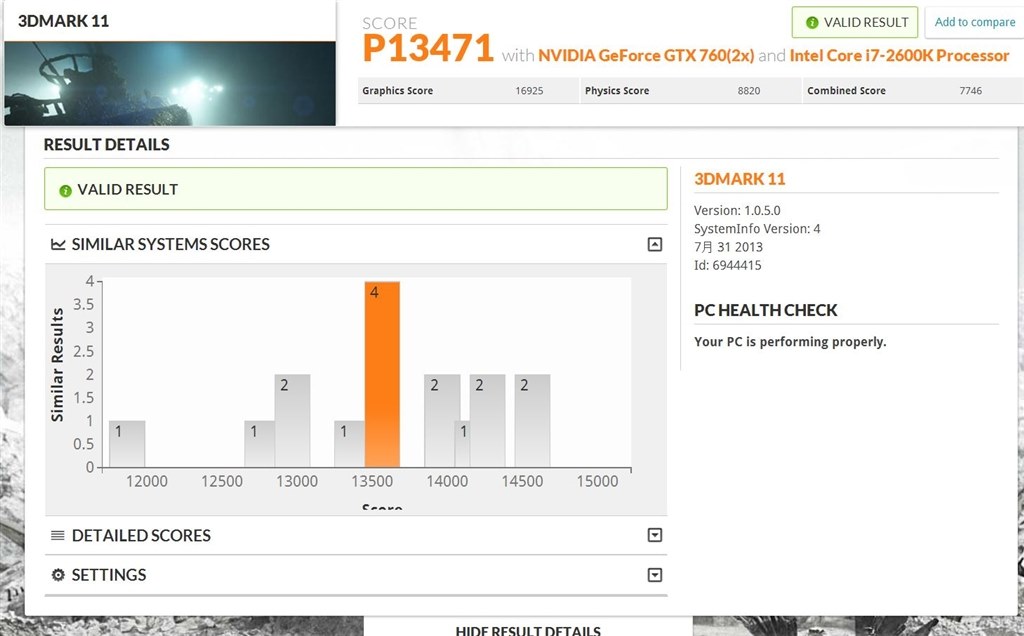Click the green checkmark in top VALID RESULT badge

coord(812,22)
